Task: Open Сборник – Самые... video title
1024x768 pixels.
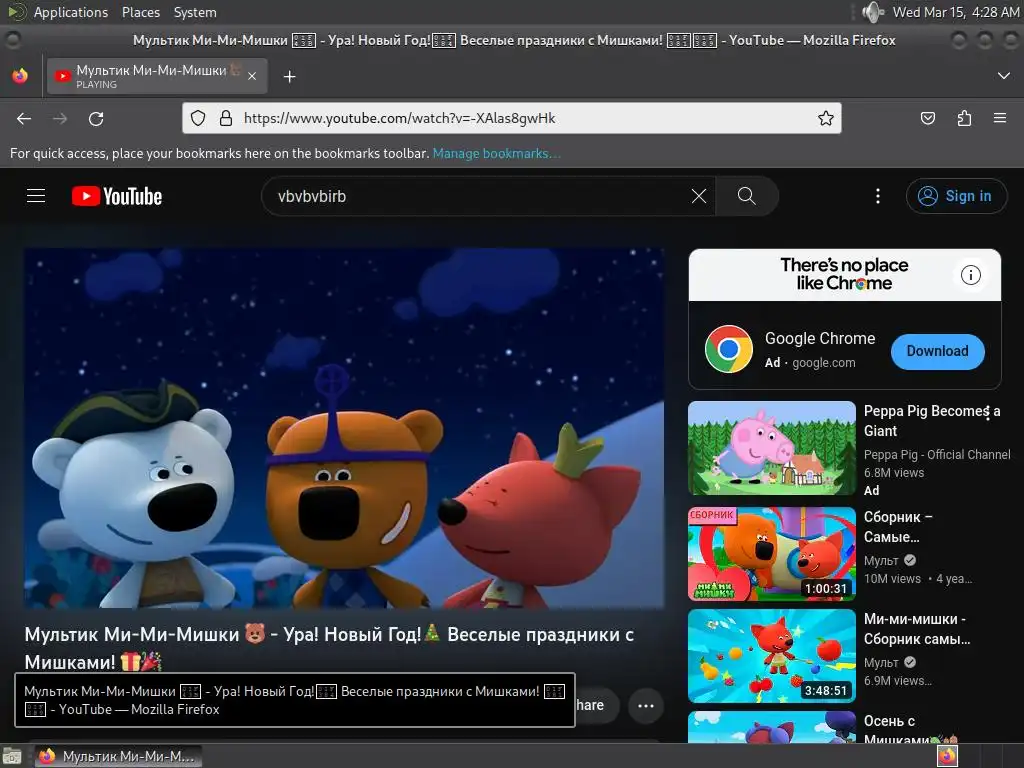Action: pos(899,527)
